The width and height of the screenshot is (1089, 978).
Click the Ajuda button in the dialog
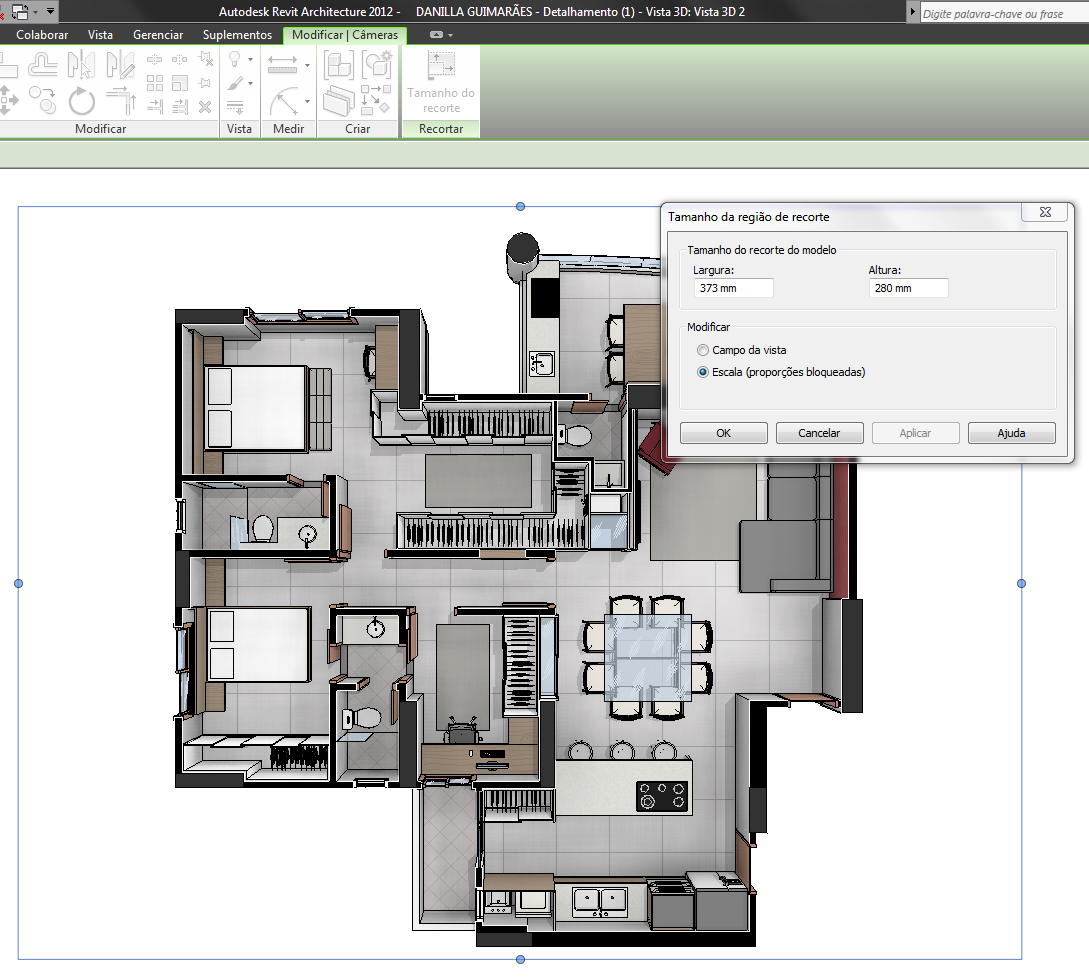point(1011,432)
